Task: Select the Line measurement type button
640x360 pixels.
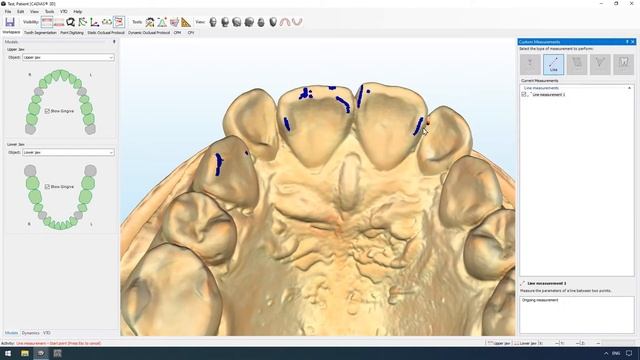Action: (x=553, y=64)
